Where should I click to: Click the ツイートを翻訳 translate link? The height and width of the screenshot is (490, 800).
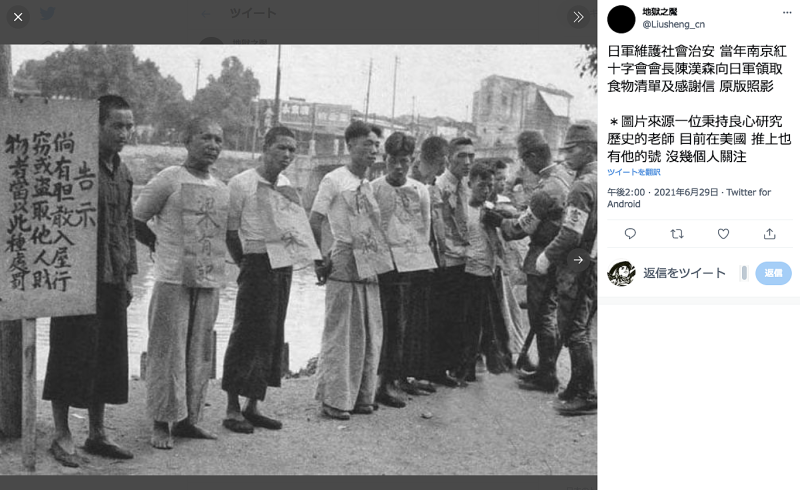(x=634, y=172)
